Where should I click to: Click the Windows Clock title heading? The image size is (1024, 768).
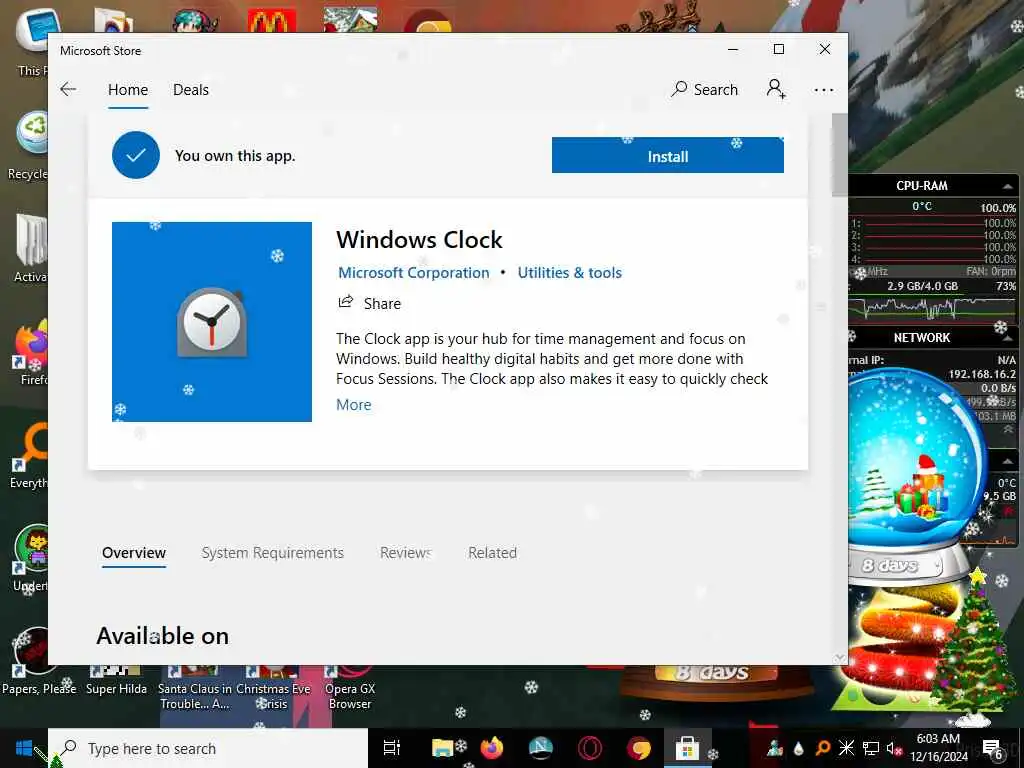(419, 240)
